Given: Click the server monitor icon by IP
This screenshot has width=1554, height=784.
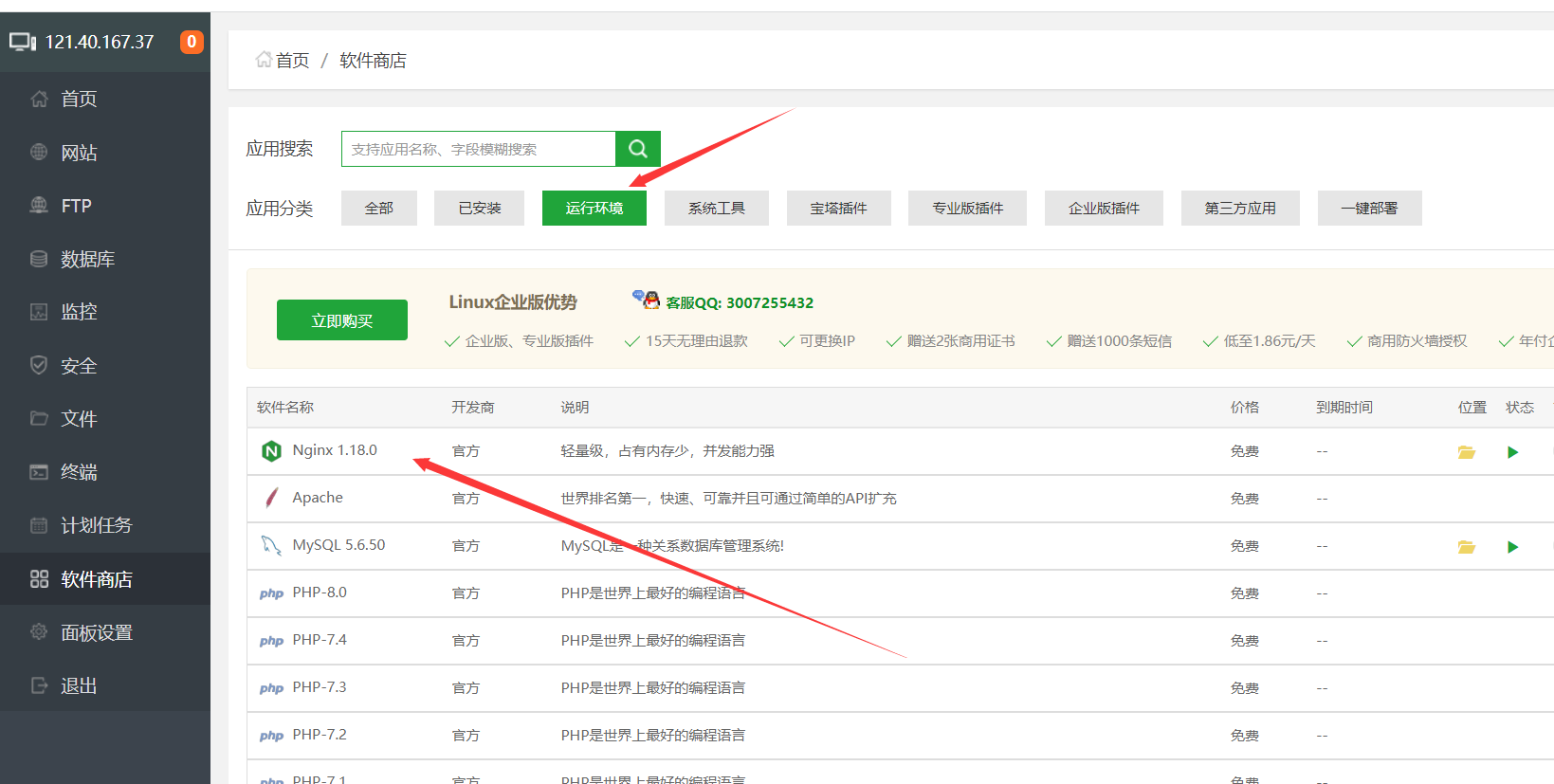Looking at the screenshot, I should pyautogui.click(x=23, y=42).
